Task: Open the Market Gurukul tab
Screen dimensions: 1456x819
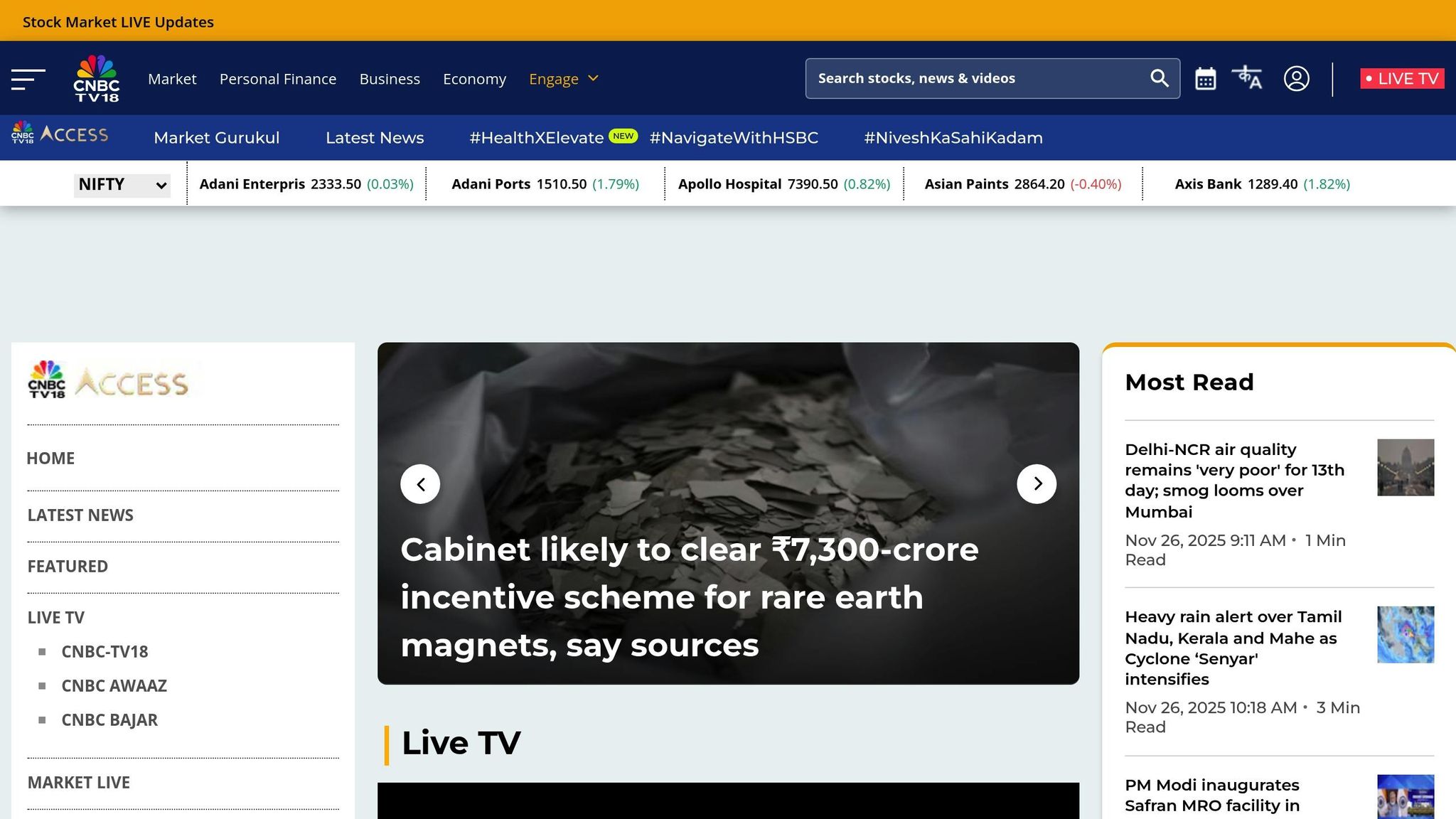Action: pos(217,137)
